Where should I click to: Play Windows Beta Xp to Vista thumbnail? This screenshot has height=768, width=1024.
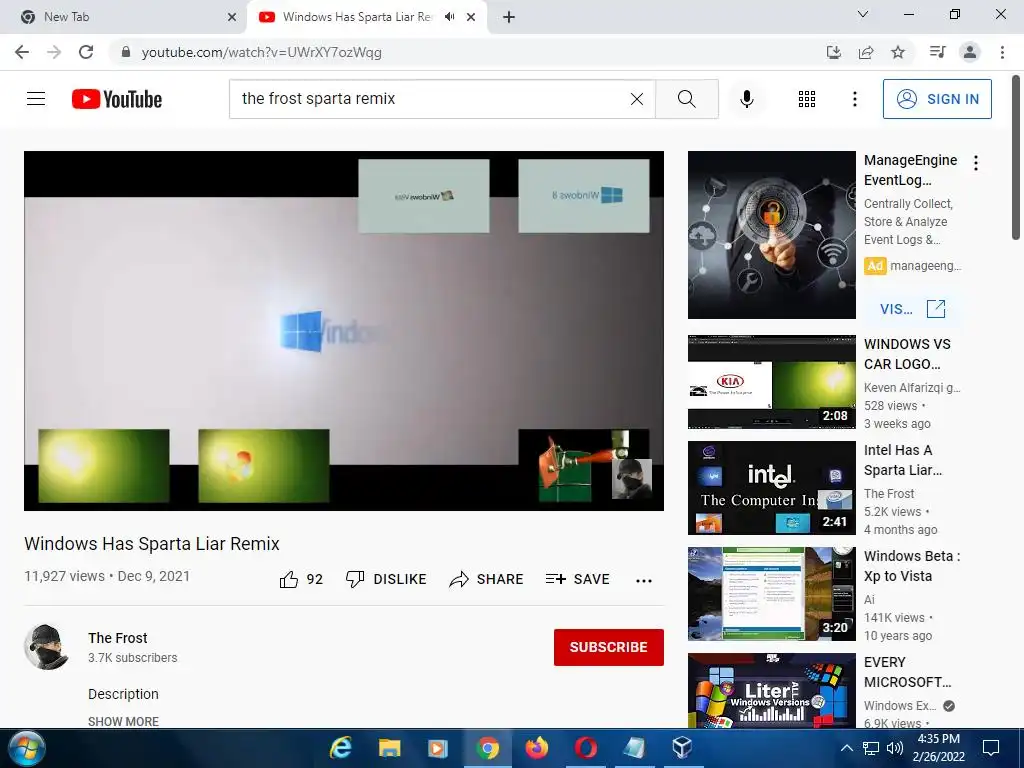[771, 594]
